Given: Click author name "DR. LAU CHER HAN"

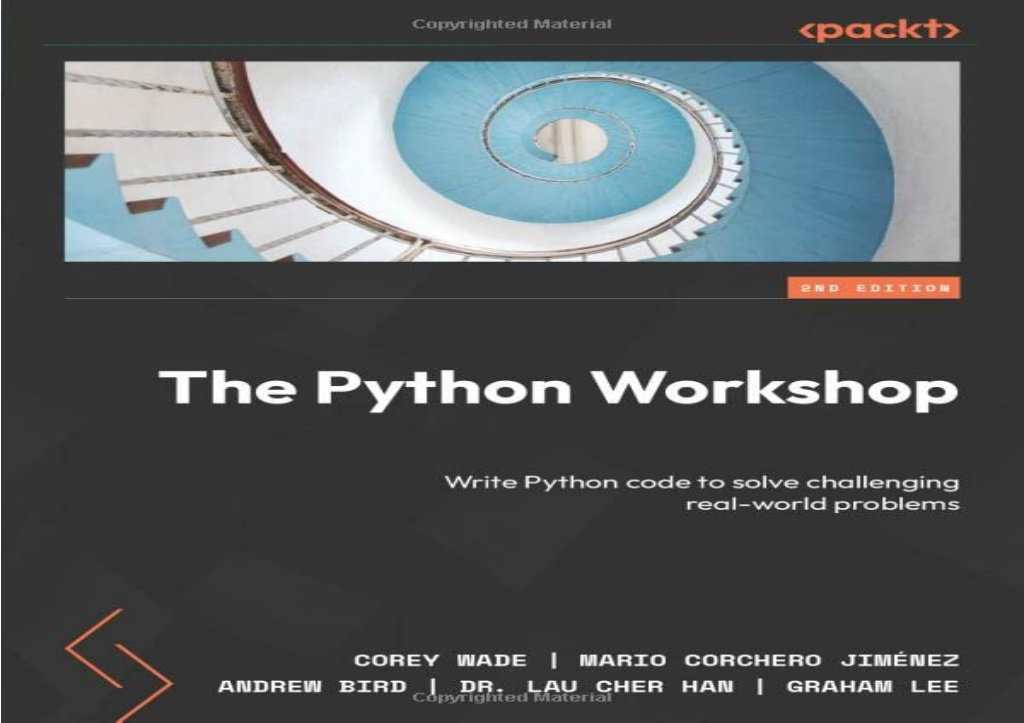Looking at the screenshot, I should (x=597, y=686).
